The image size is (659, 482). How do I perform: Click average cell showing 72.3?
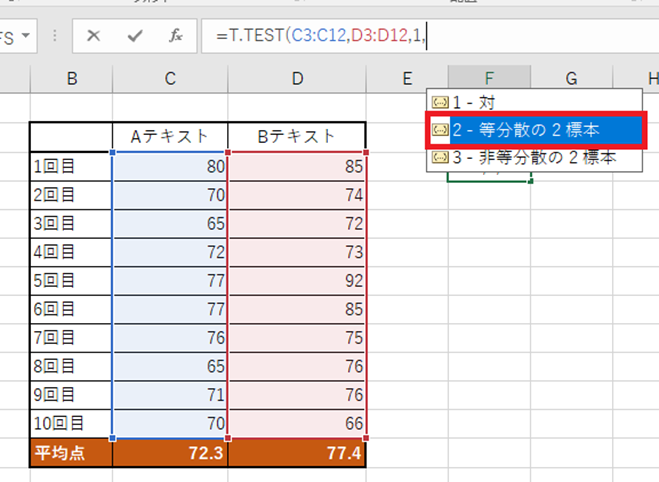tap(170, 454)
